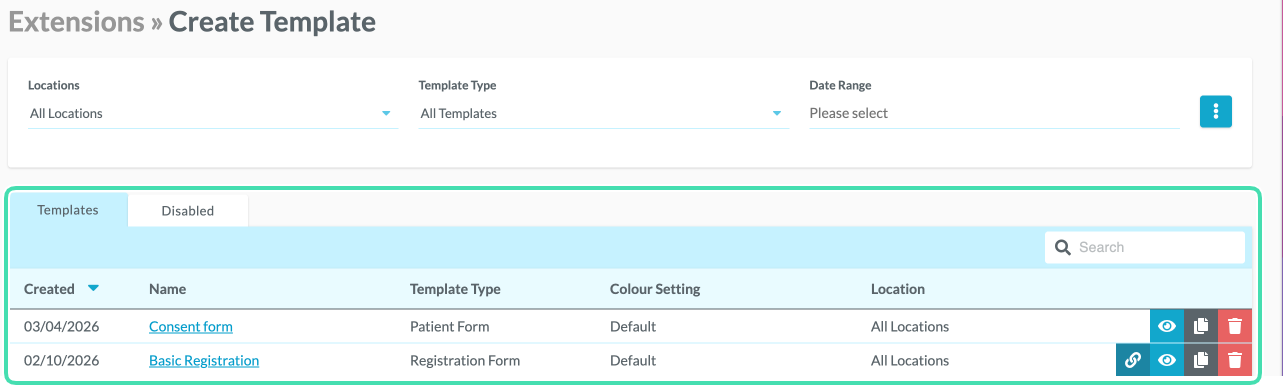Focus the template Search field
The width and height of the screenshot is (1283, 387).
[x=1145, y=247]
